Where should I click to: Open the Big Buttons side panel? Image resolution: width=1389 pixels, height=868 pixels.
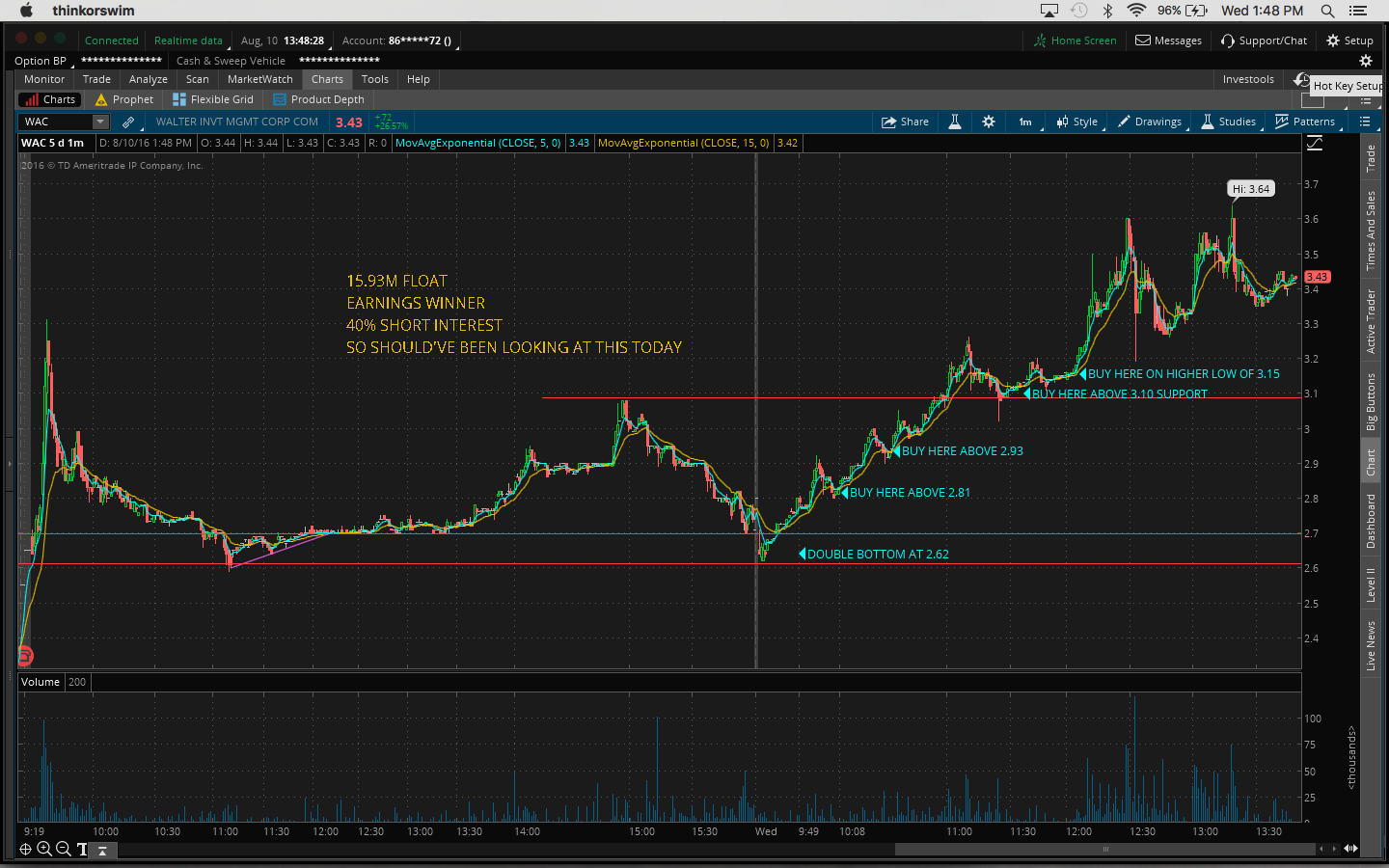pos(1371,402)
